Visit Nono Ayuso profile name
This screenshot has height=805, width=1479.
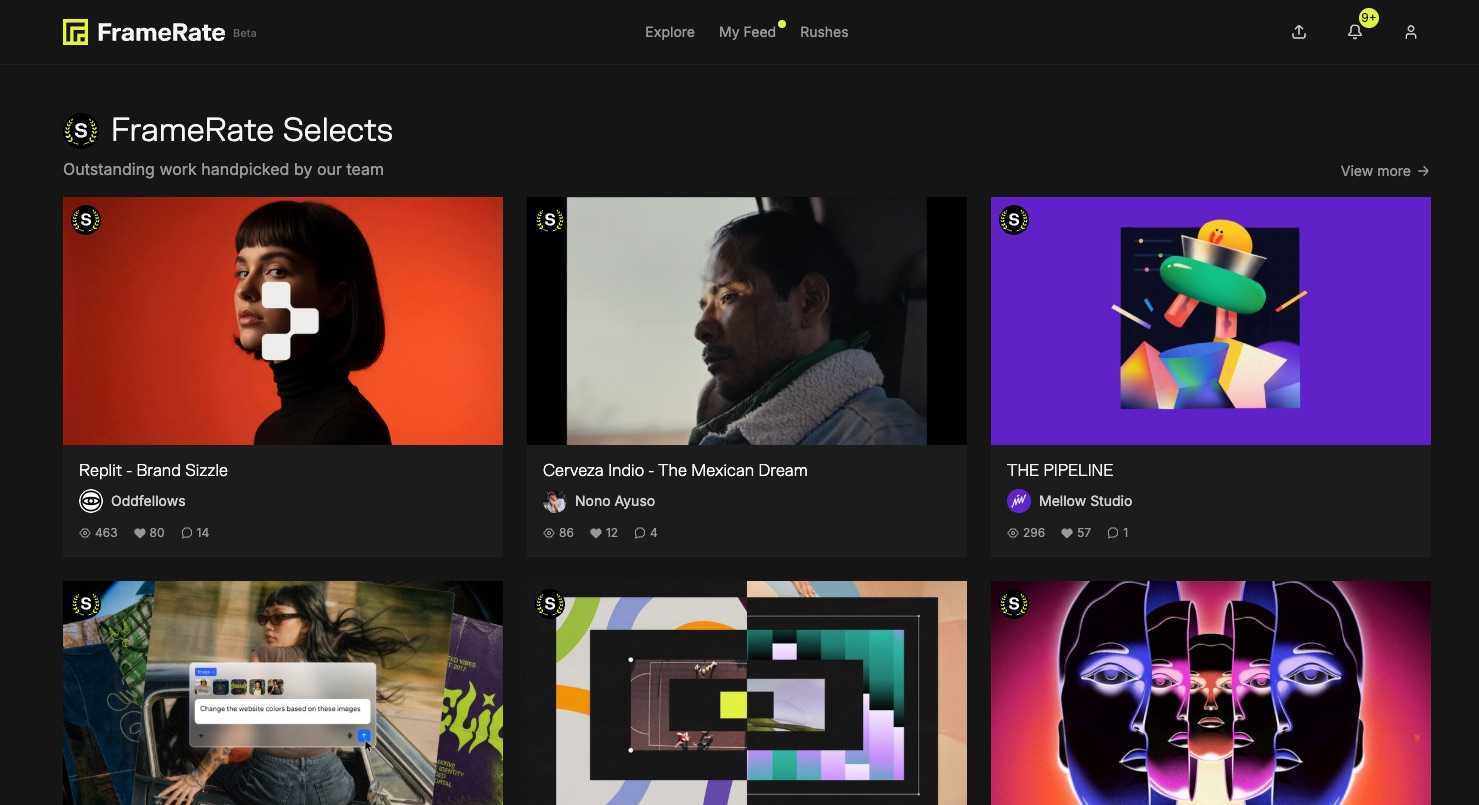click(x=615, y=501)
